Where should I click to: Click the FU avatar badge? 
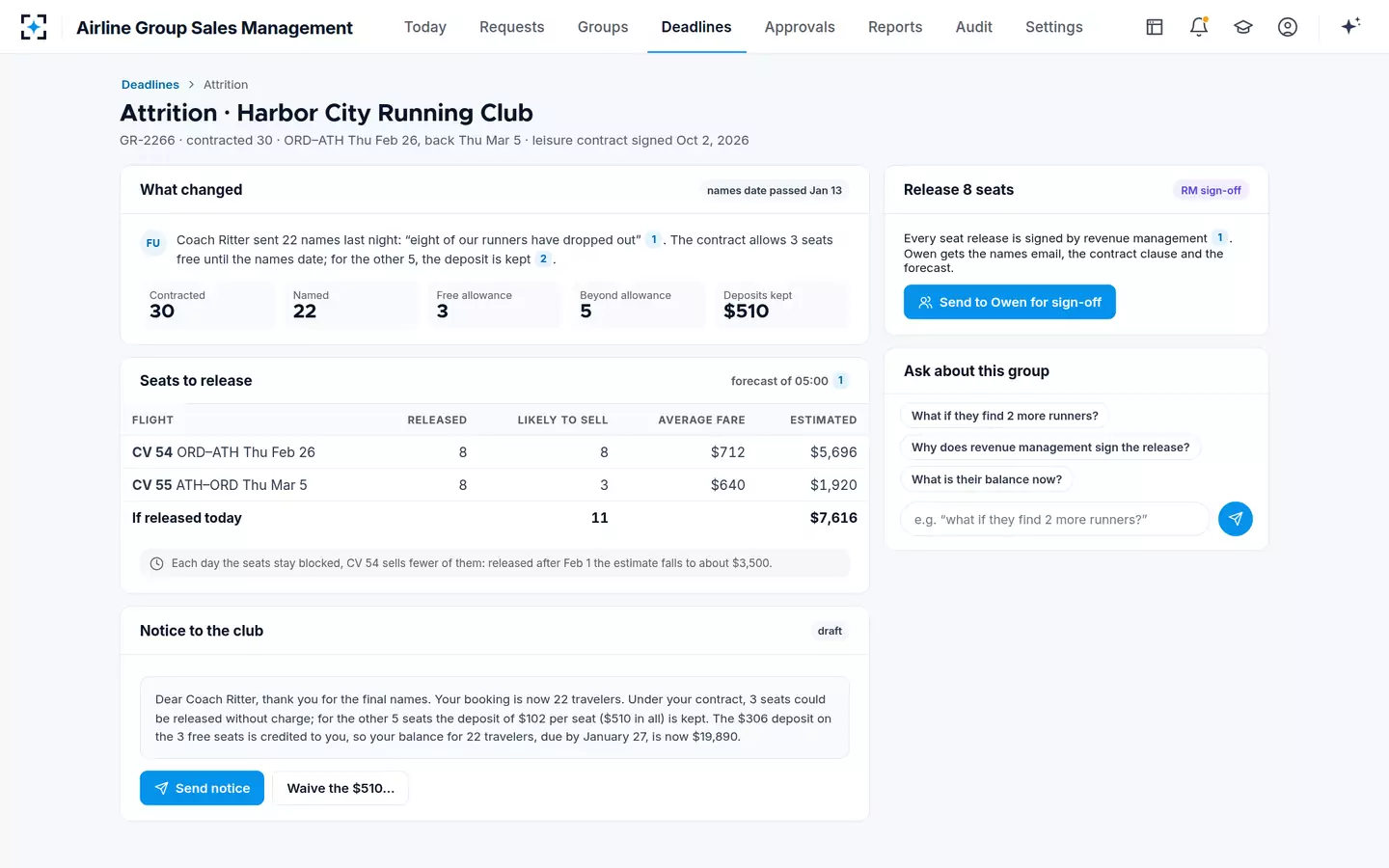point(153,243)
